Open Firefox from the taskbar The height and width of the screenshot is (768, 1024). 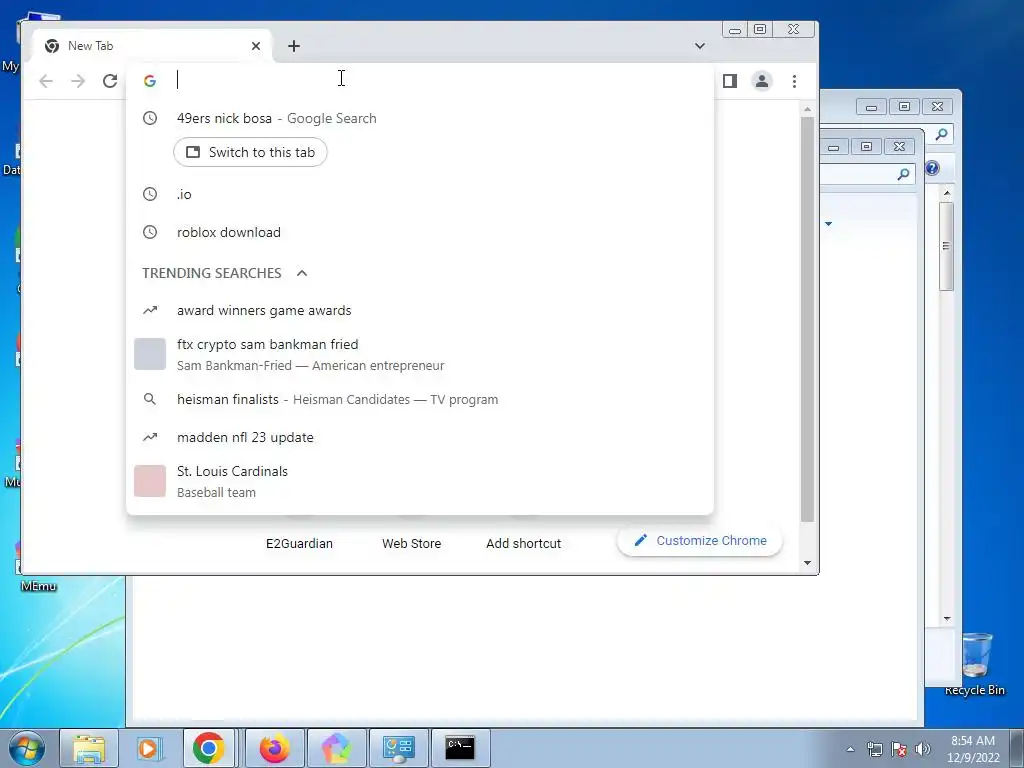click(x=274, y=748)
